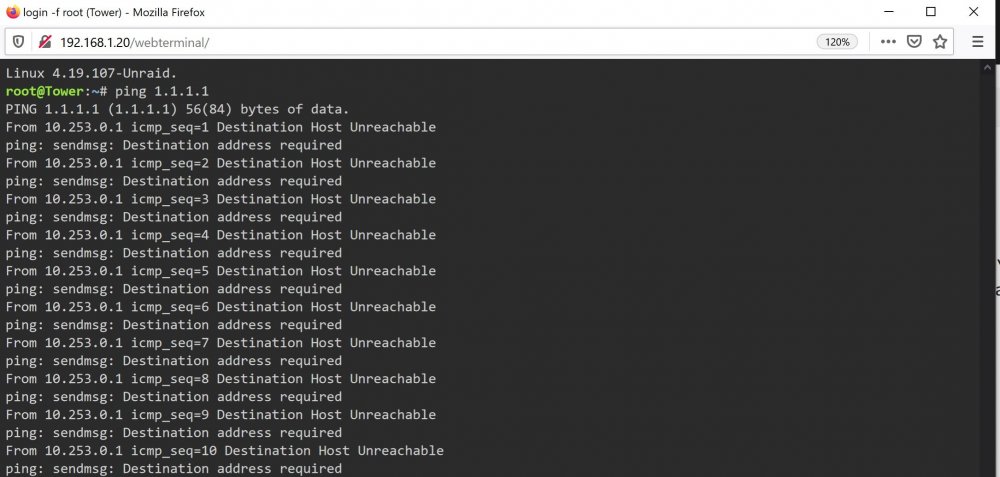Click the root@Tower green prompt text
This screenshot has width=1000, height=477.
point(44,91)
